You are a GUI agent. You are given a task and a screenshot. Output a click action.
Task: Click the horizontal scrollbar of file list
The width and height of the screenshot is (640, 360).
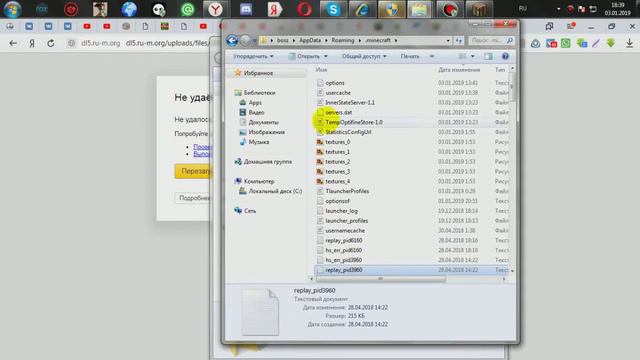coord(380,279)
